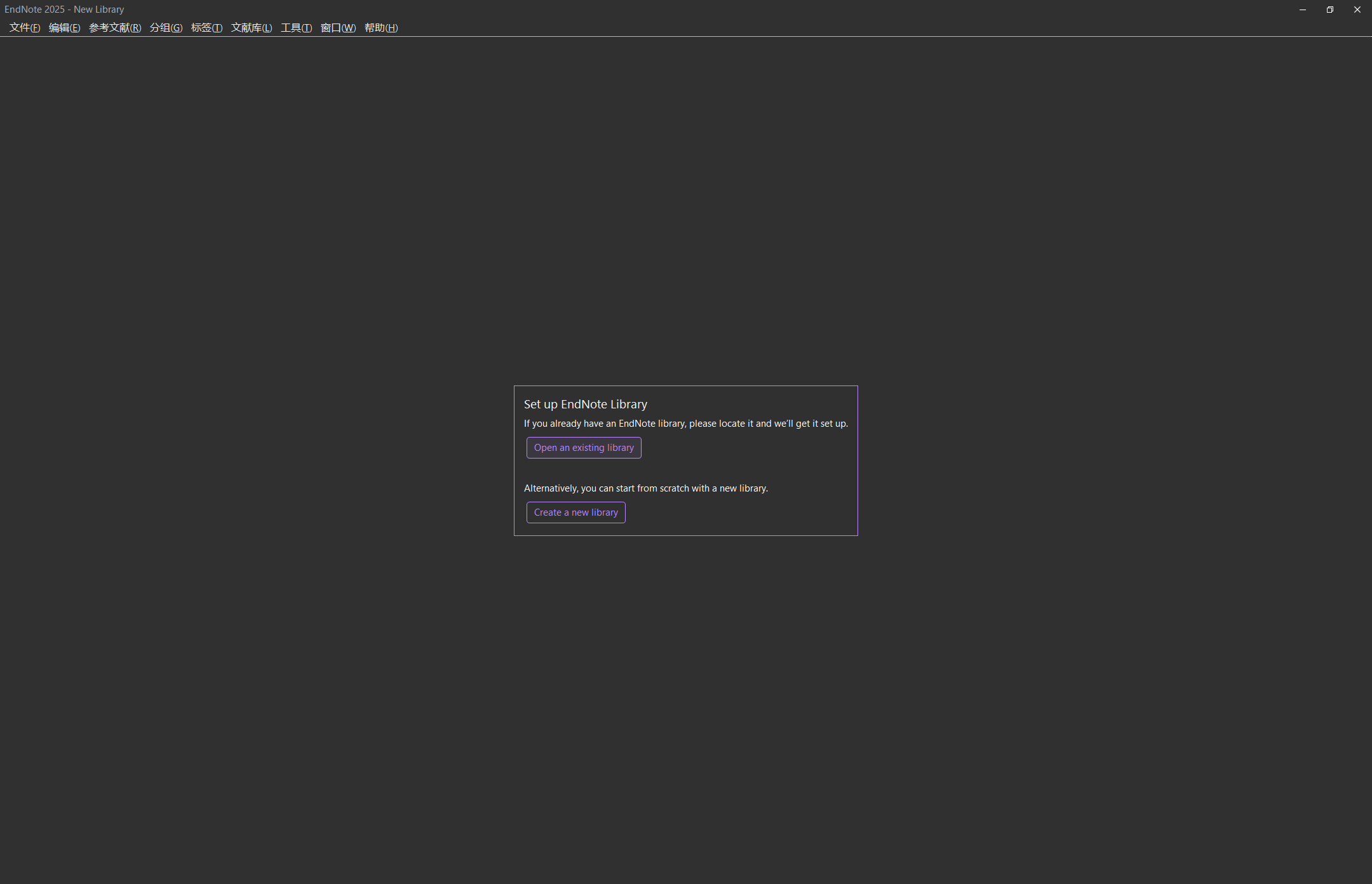
Task: Open the 标签(T) menu
Action: click(x=206, y=28)
